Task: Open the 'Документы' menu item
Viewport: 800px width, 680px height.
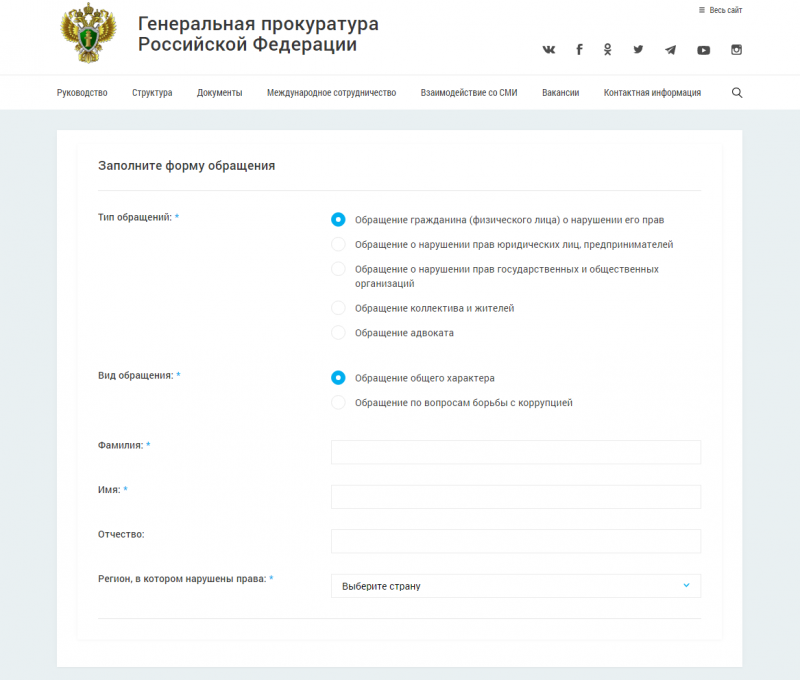Action: click(219, 93)
